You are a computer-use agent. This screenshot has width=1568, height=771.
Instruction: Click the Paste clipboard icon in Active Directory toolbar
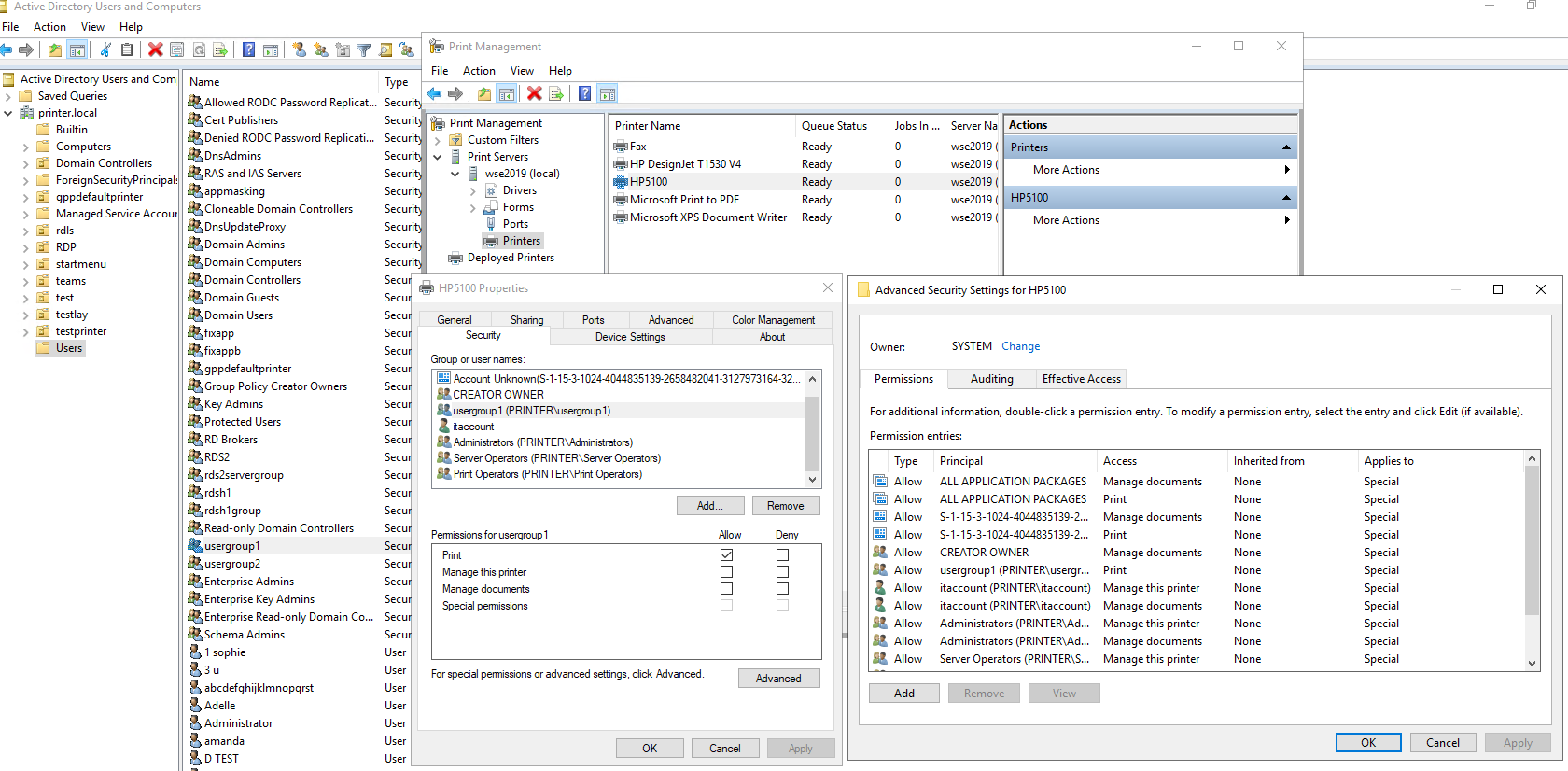(x=127, y=49)
